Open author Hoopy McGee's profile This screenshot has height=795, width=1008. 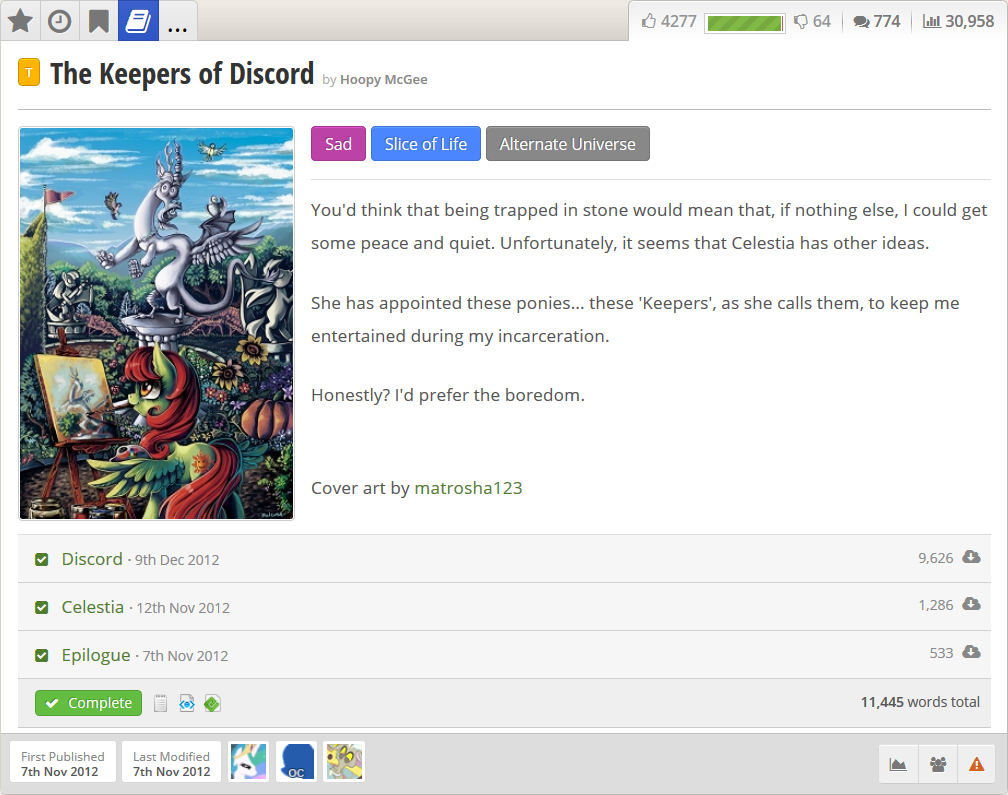[x=384, y=80]
